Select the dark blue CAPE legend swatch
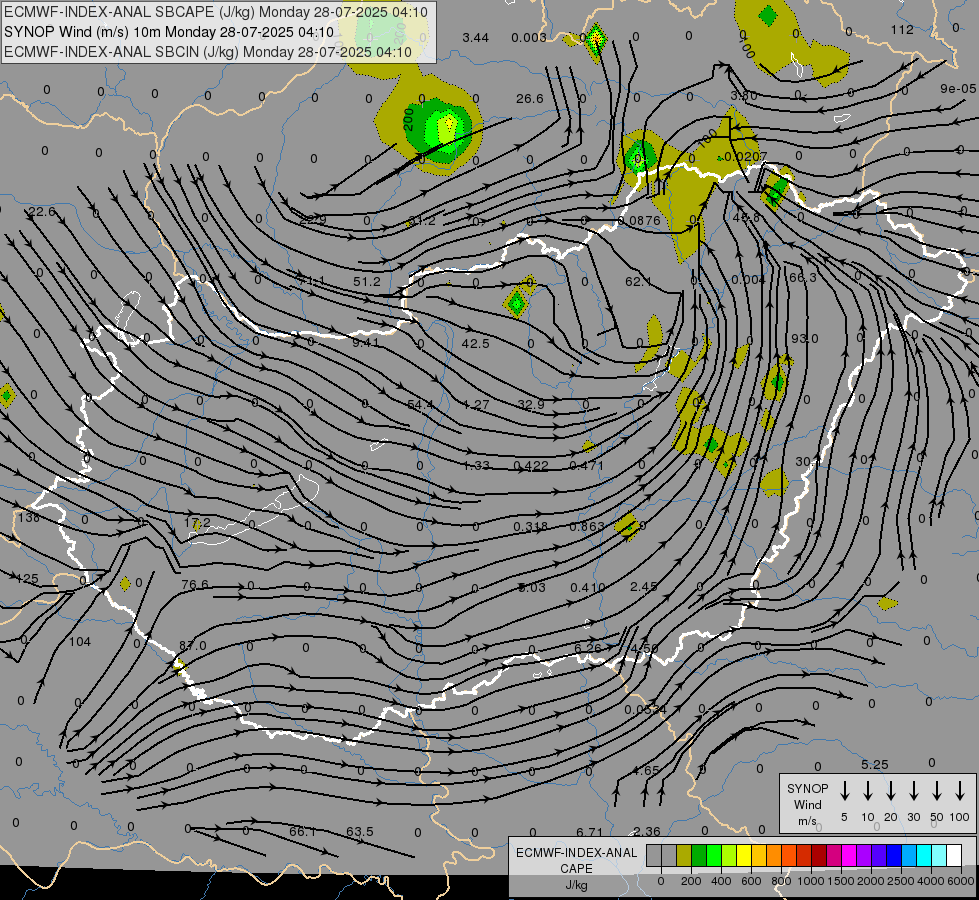This screenshot has height=900, width=979. (x=893, y=856)
